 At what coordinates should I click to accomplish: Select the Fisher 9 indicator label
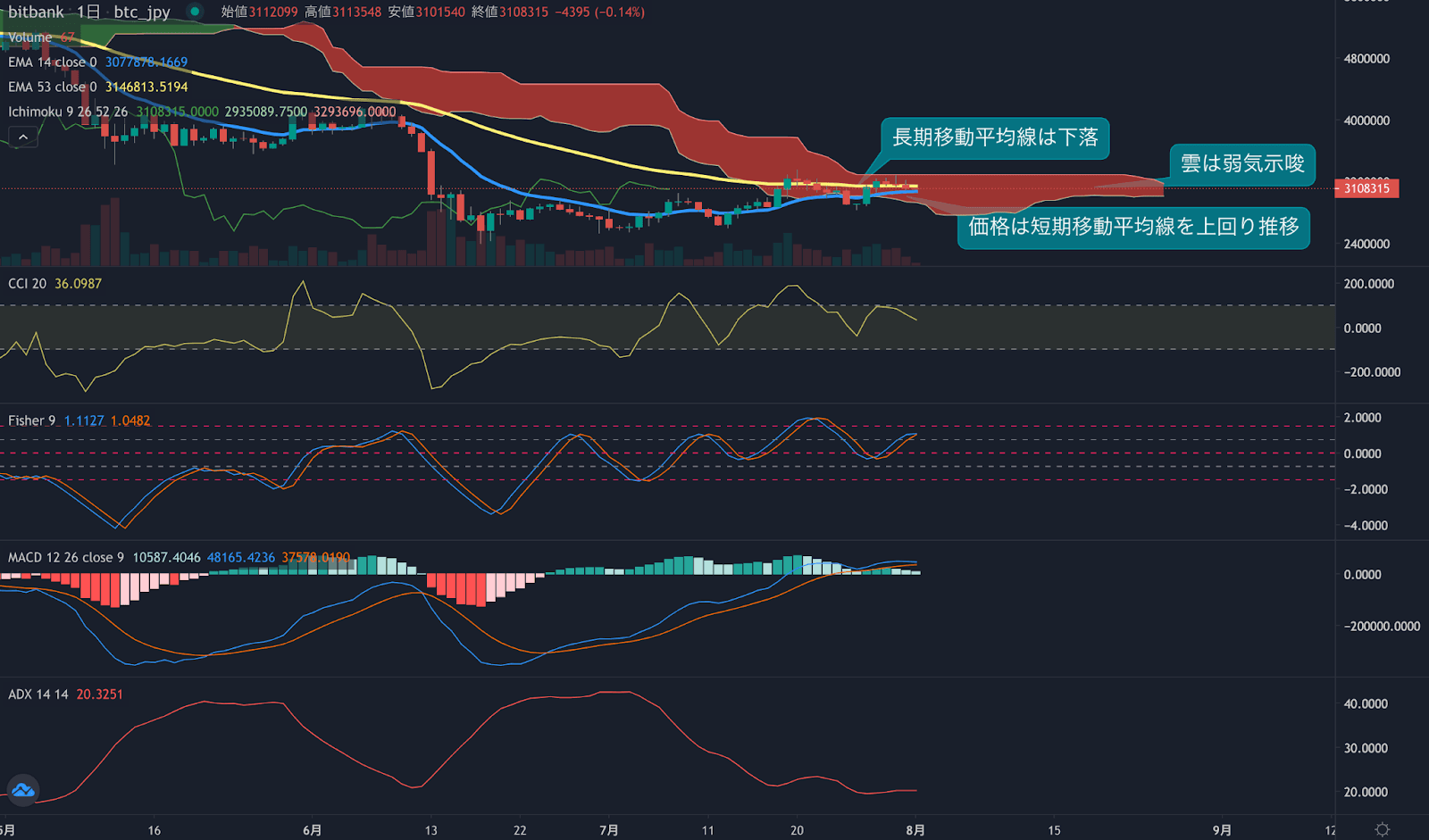click(x=31, y=420)
